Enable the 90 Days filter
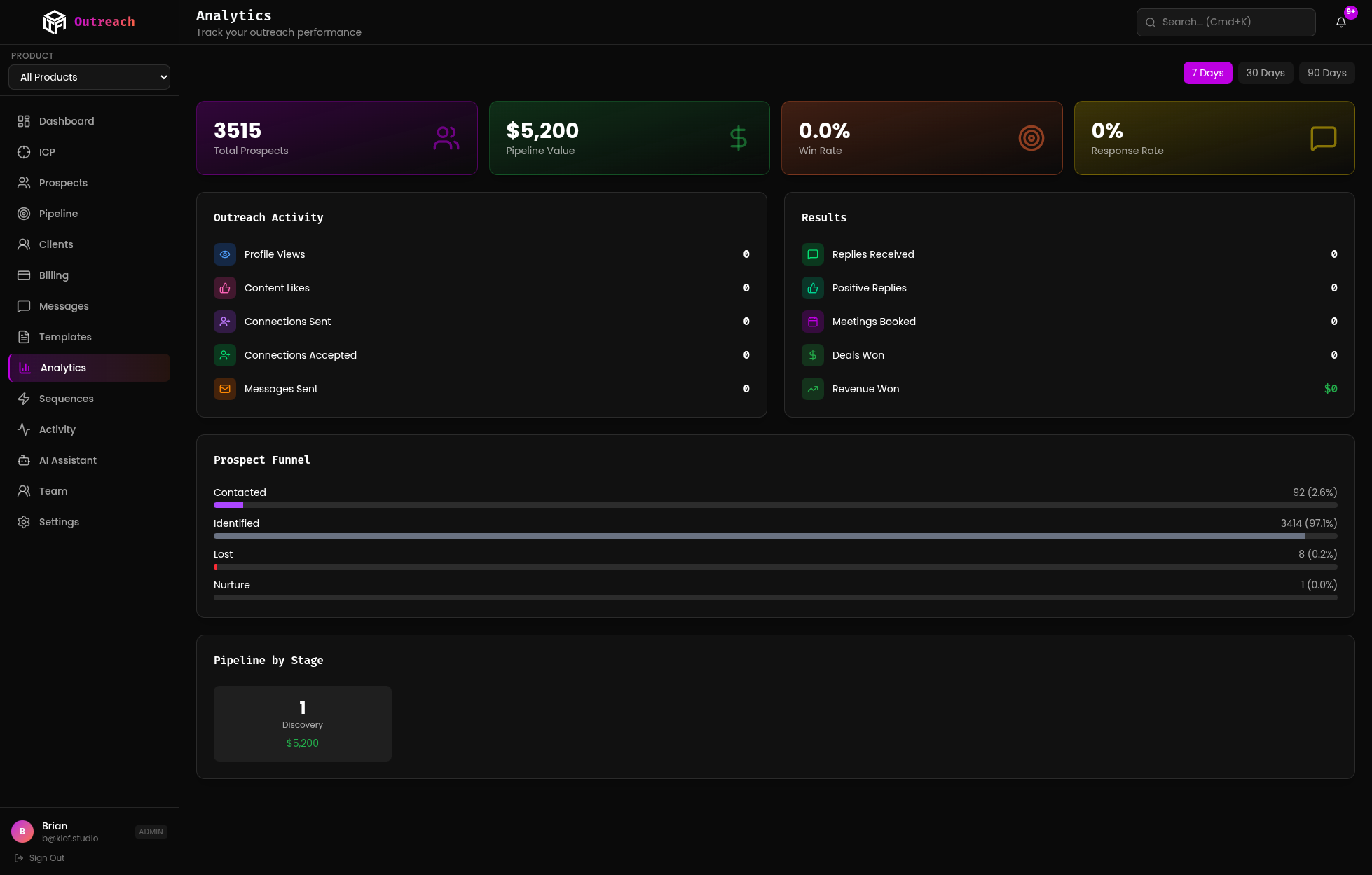This screenshot has height=875, width=1372. [1326, 73]
